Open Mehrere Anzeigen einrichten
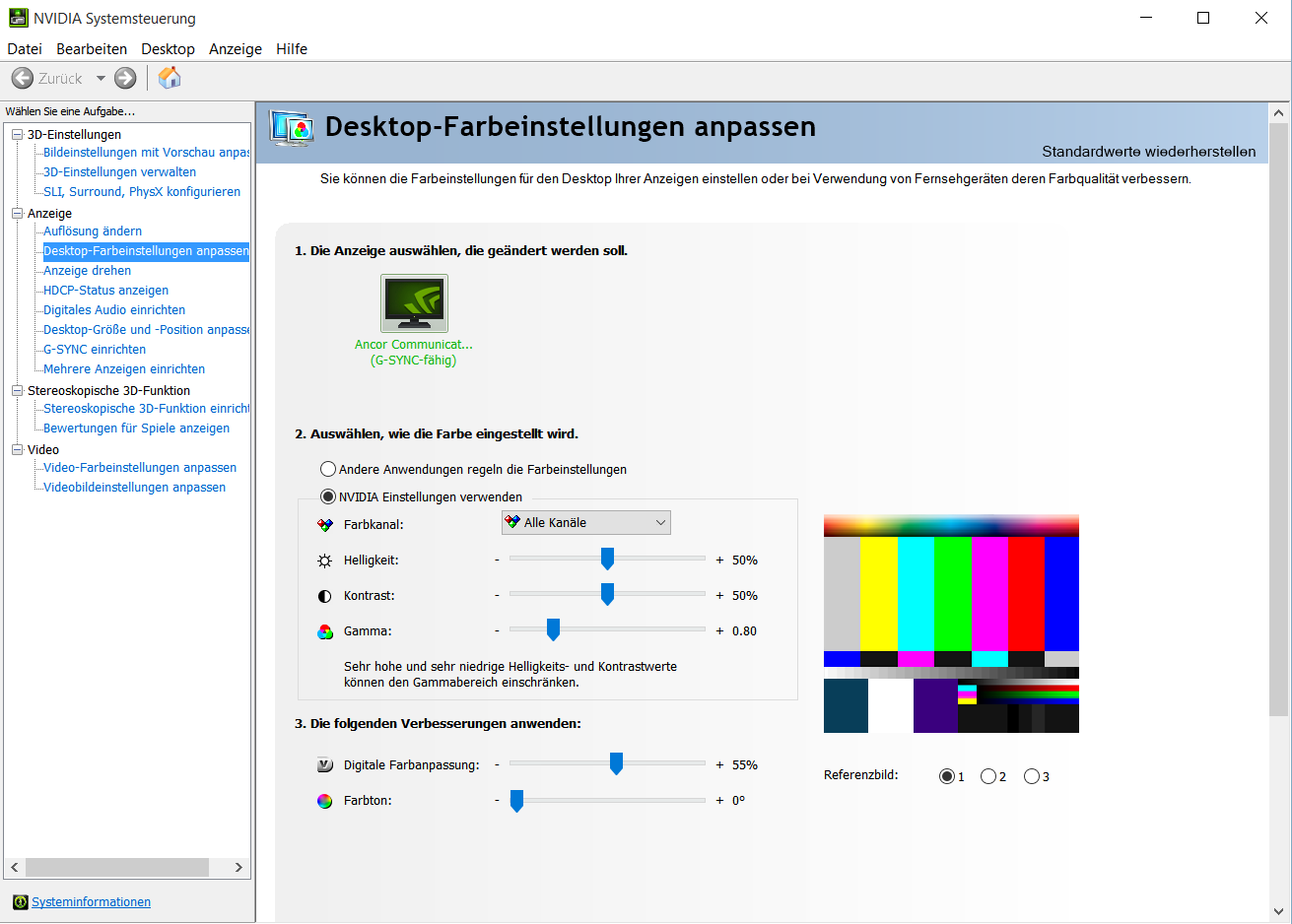The width and height of the screenshot is (1292, 924). (124, 369)
